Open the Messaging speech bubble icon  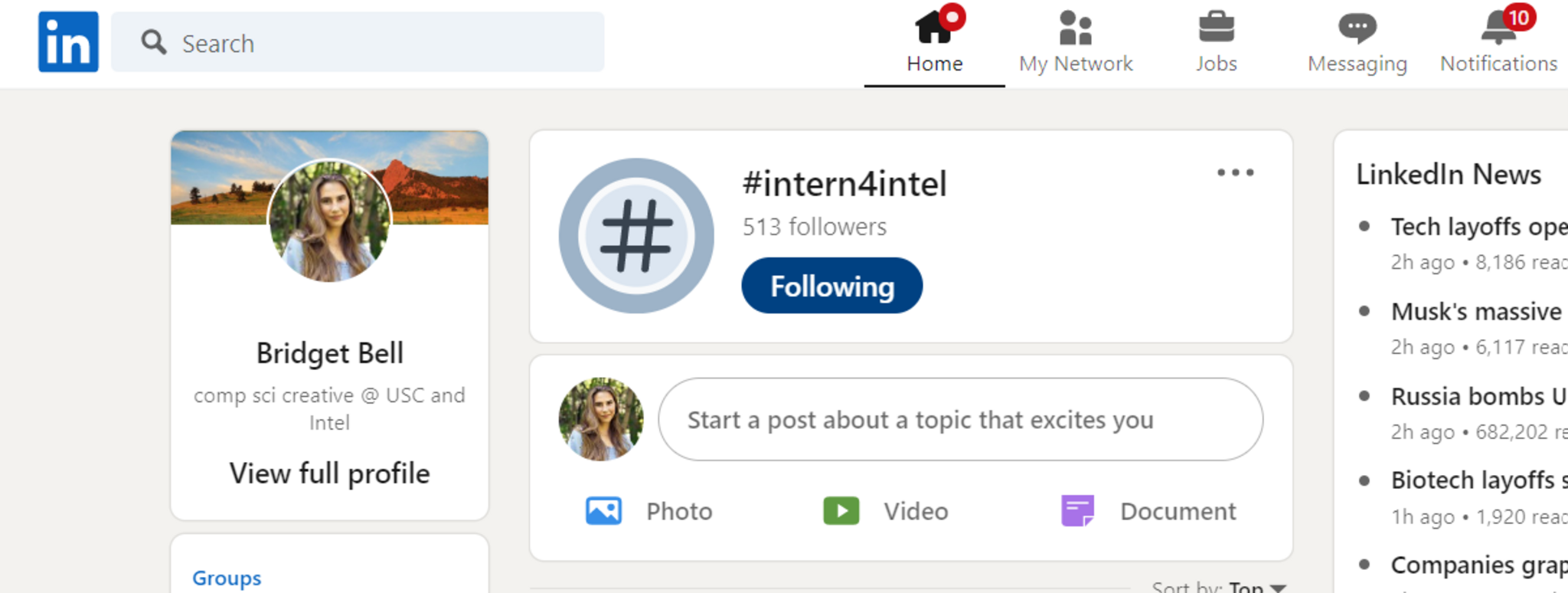coord(1357,29)
